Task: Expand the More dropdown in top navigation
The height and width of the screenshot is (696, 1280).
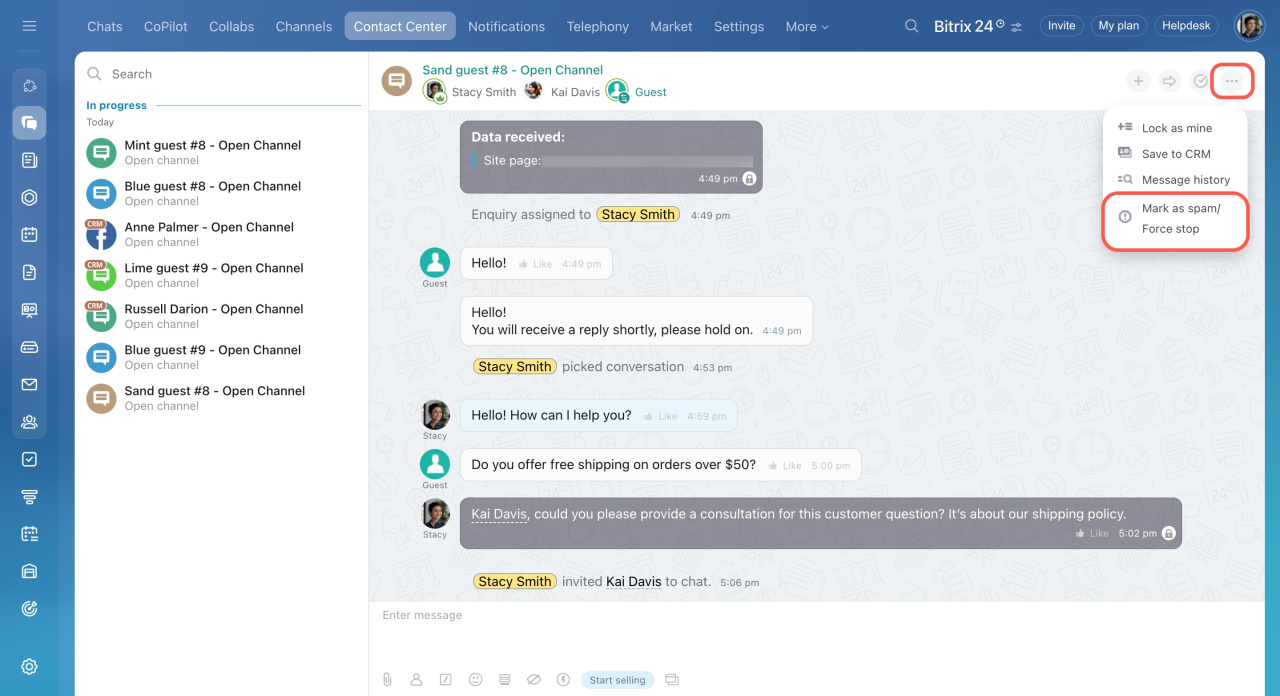Action: coord(807,27)
